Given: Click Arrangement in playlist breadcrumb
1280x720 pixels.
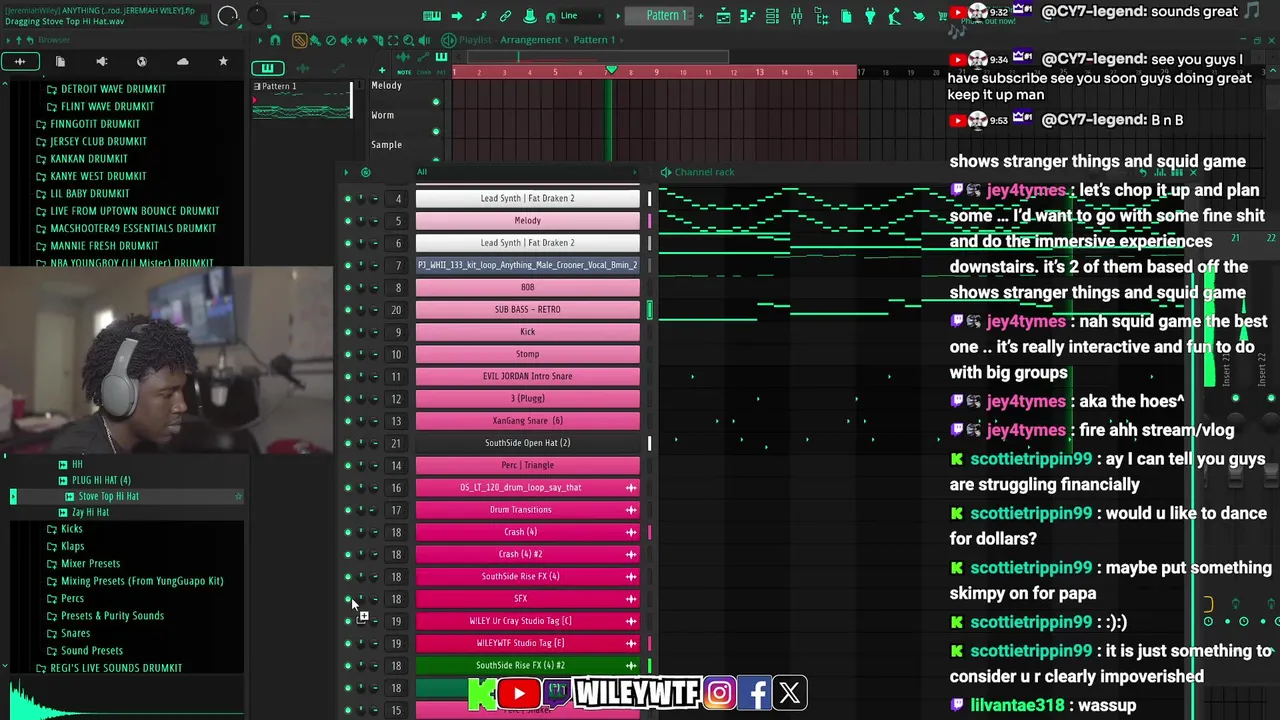Looking at the screenshot, I should (x=530, y=40).
